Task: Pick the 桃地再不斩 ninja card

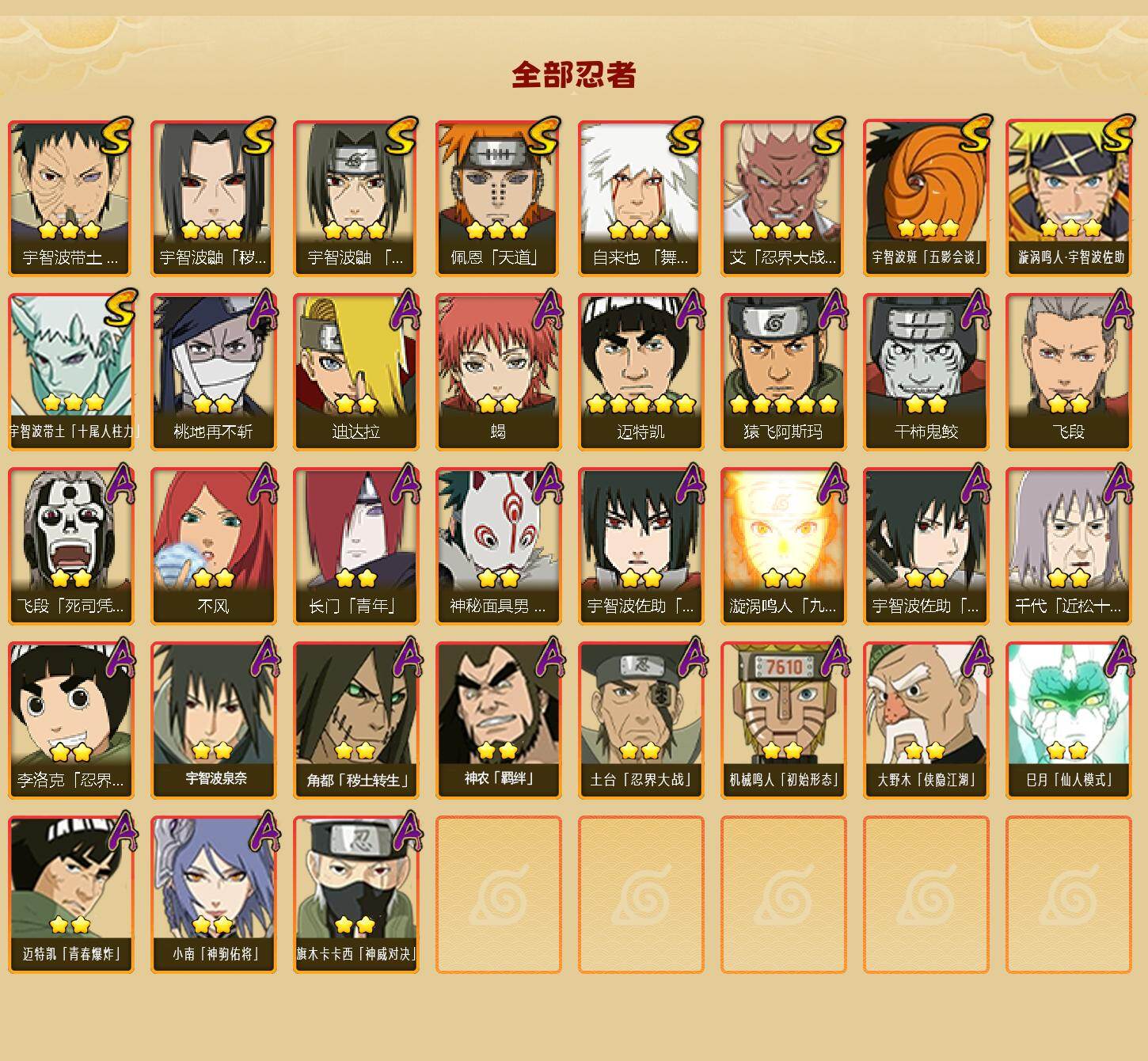Action: coord(213,372)
